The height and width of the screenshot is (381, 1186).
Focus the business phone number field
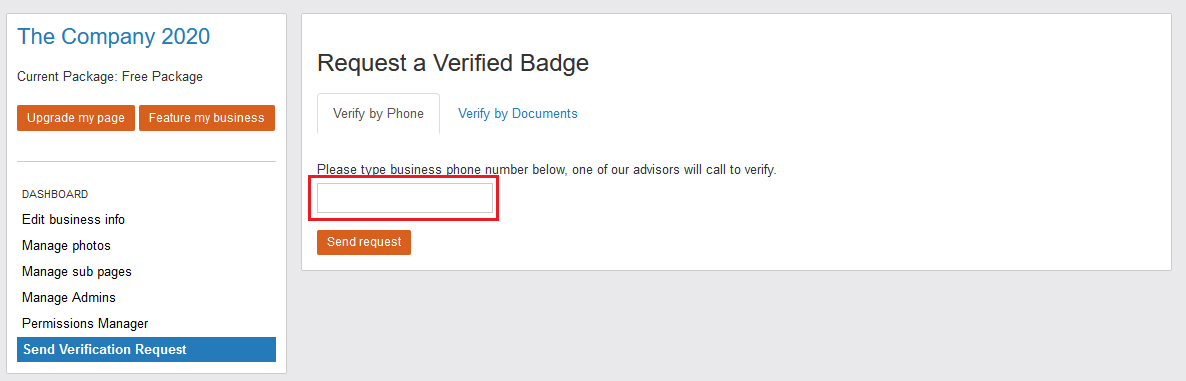click(x=405, y=198)
